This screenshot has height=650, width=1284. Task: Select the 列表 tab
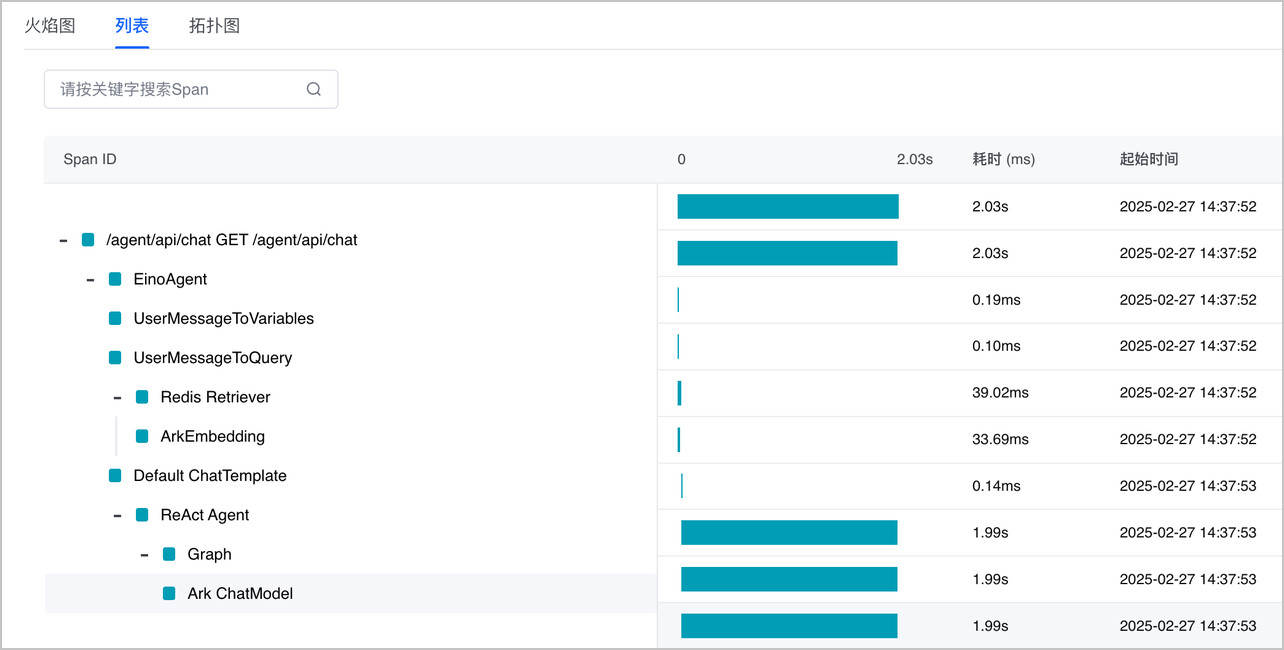132,26
